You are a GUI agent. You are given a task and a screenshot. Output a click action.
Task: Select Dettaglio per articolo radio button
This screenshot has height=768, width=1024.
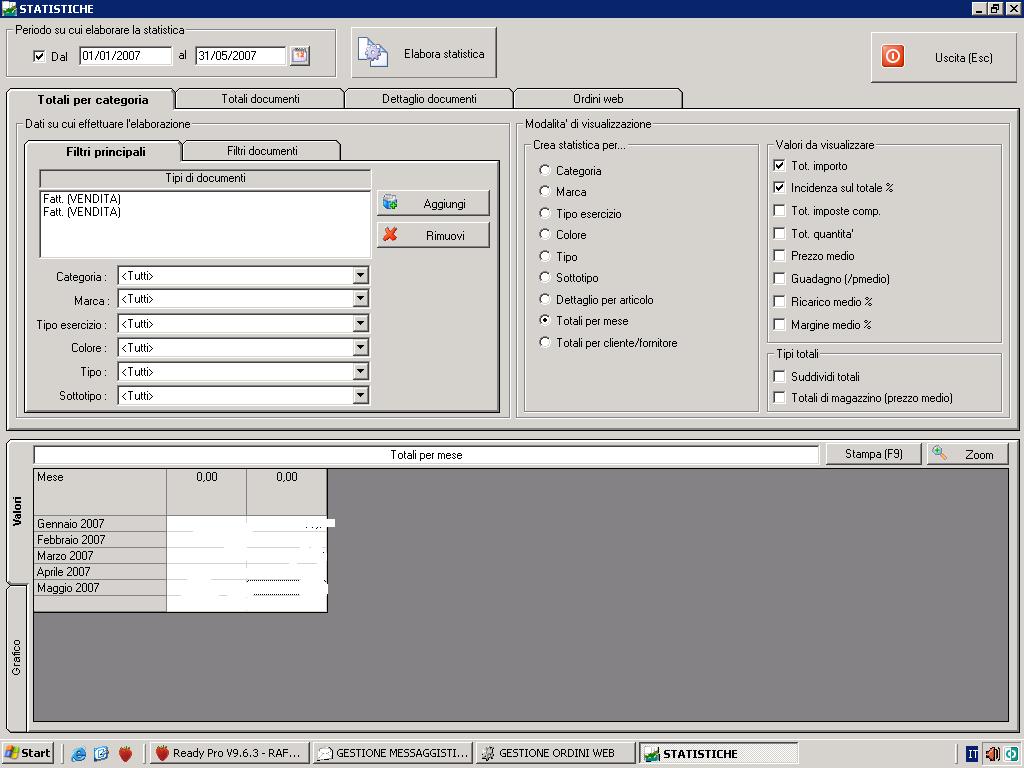click(x=545, y=299)
